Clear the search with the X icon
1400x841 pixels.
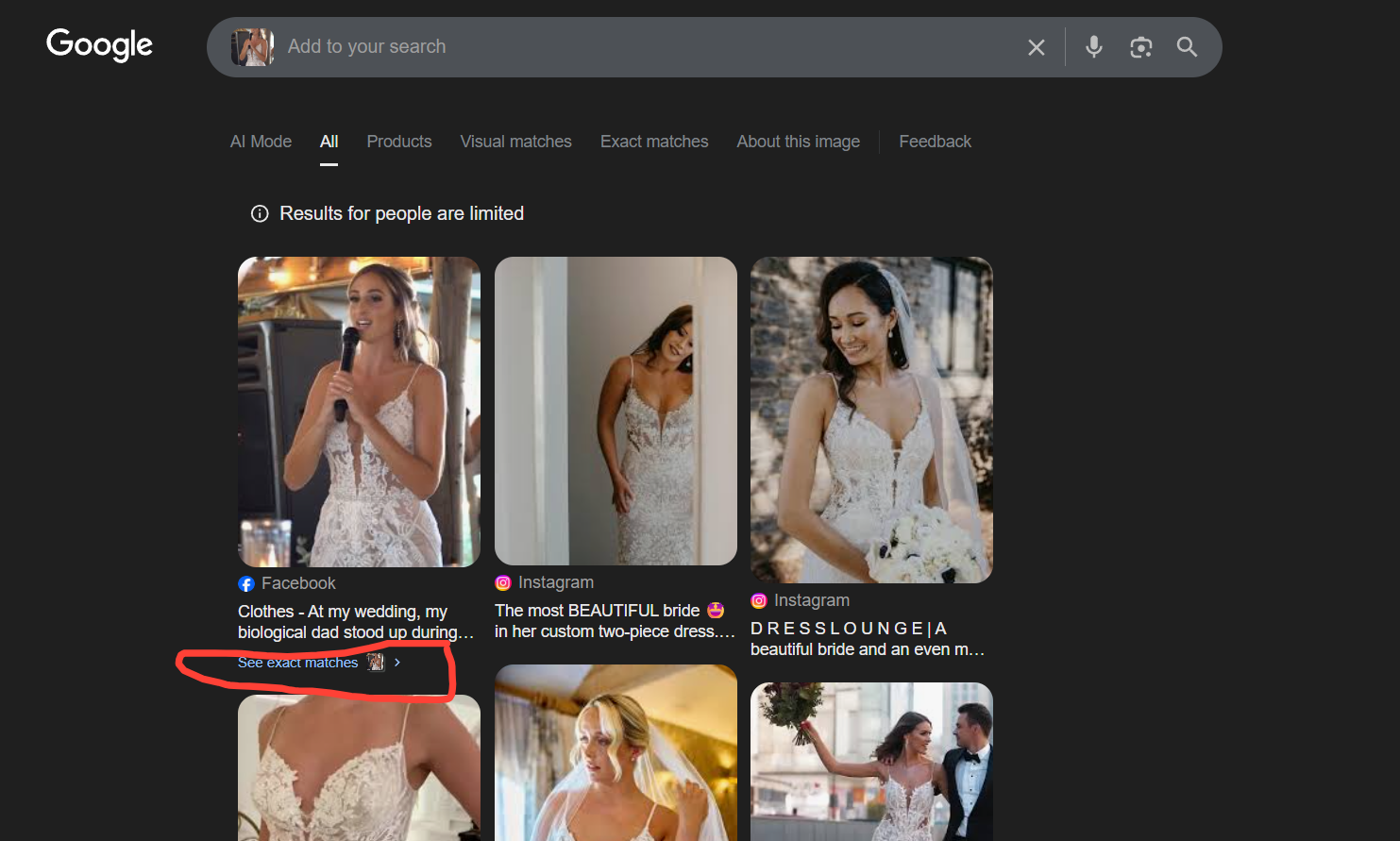pyautogui.click(x=1036, y=47)
